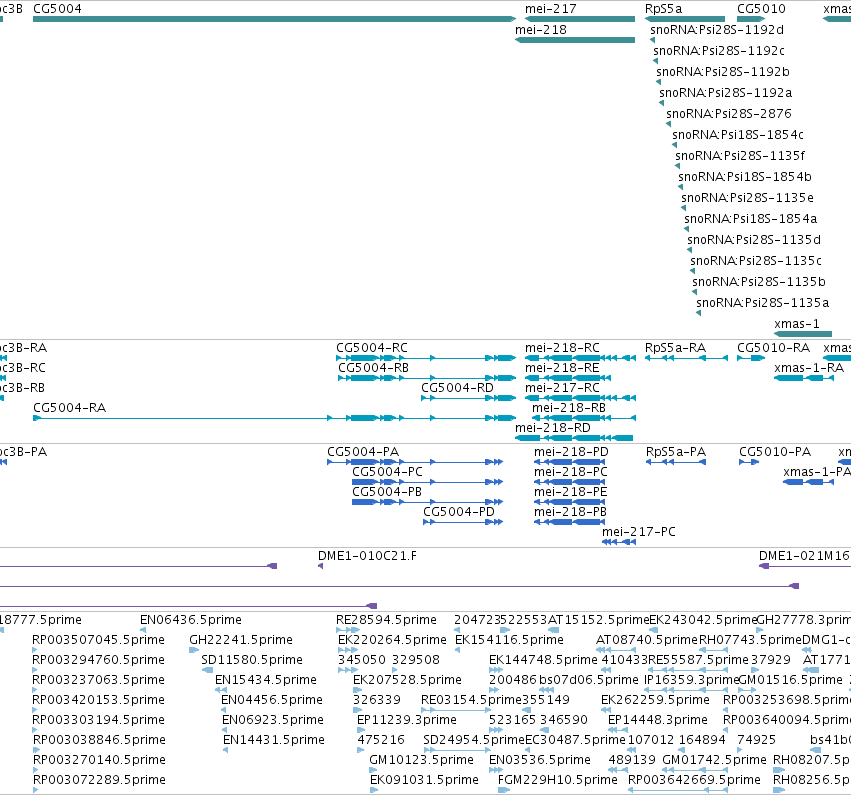Select the CG5010-RA transcript label
Image resolution: width=851 pixels, height=795 pixels.
coord(773,348)
